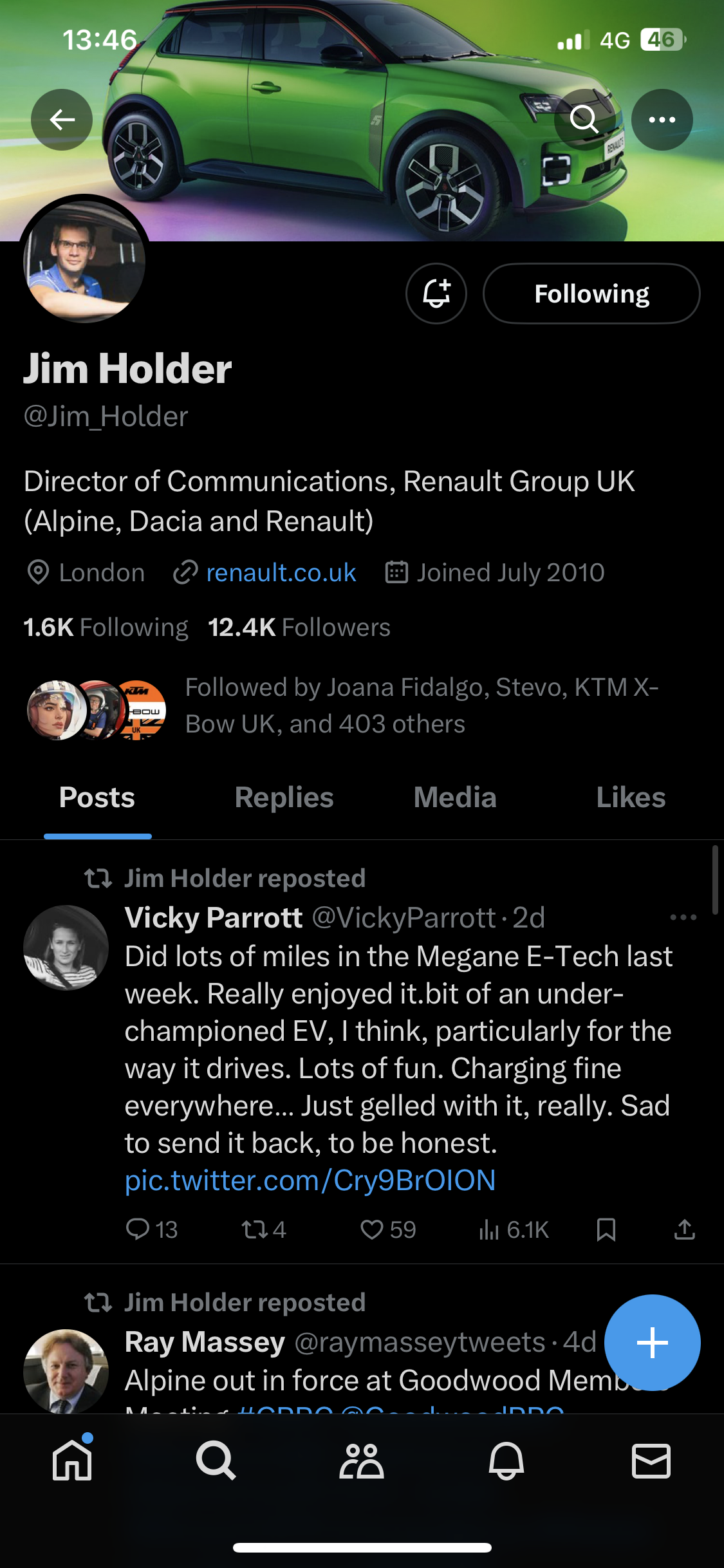Image resolution: width=724 pixels, height=1568 pixels.
Task: Open the pic.twitter.com/Cry9BrOION link
Action: click(310, 1181)
